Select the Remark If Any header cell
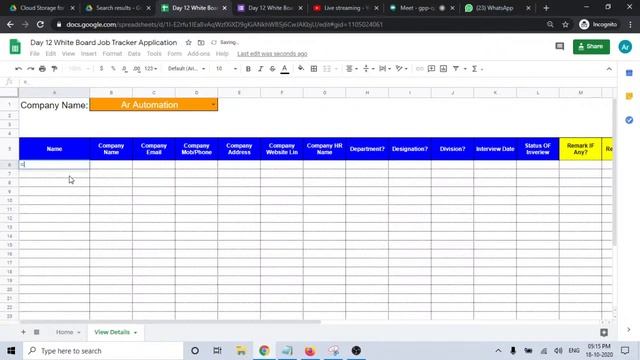Viewport: 640px width, 360px height. (x=580, y=149)
